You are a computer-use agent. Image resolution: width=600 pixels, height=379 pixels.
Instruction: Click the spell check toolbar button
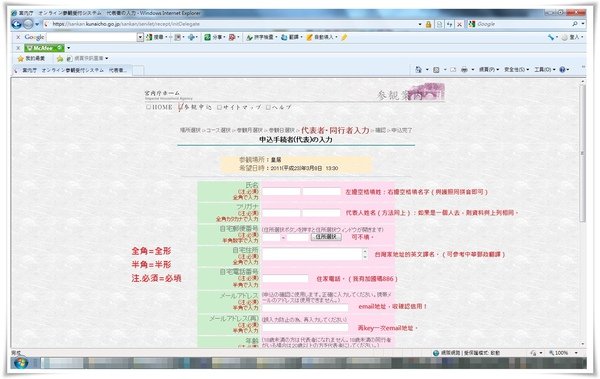[261, 37]
